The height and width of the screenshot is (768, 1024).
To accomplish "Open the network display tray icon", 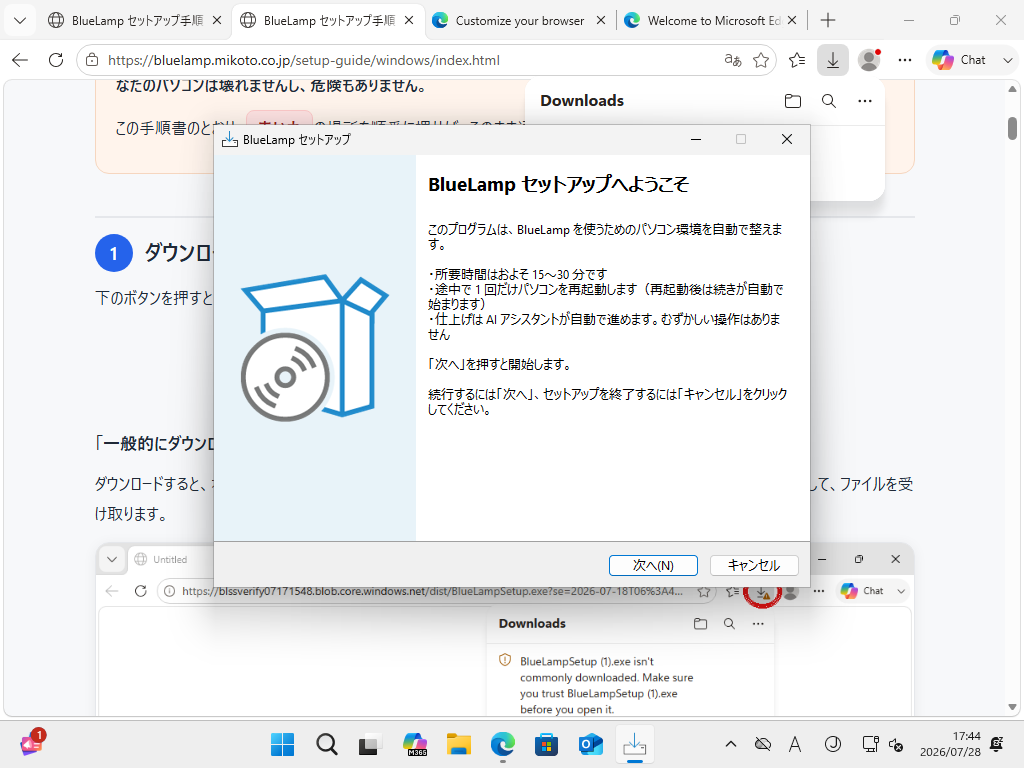I will [871, 744].
